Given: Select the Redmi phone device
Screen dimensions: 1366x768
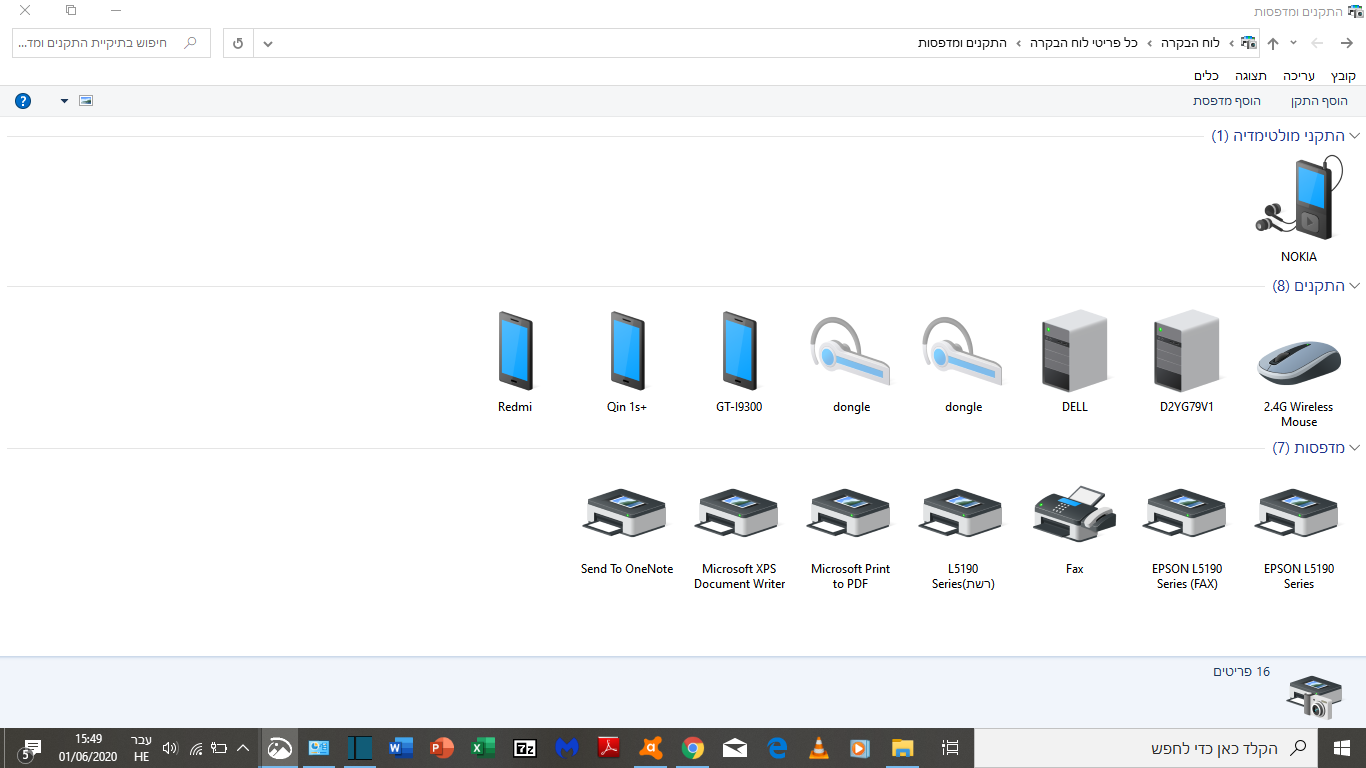Looking at the screenshot, I should (515, 362).
